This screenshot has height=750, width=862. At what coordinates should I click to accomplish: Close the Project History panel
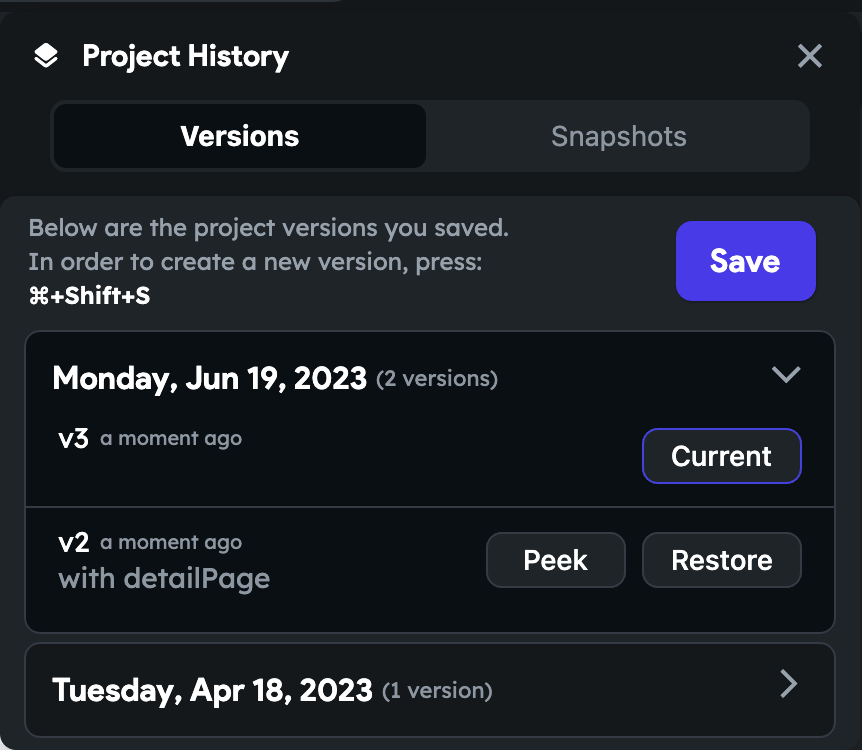[x=810, y=56]
